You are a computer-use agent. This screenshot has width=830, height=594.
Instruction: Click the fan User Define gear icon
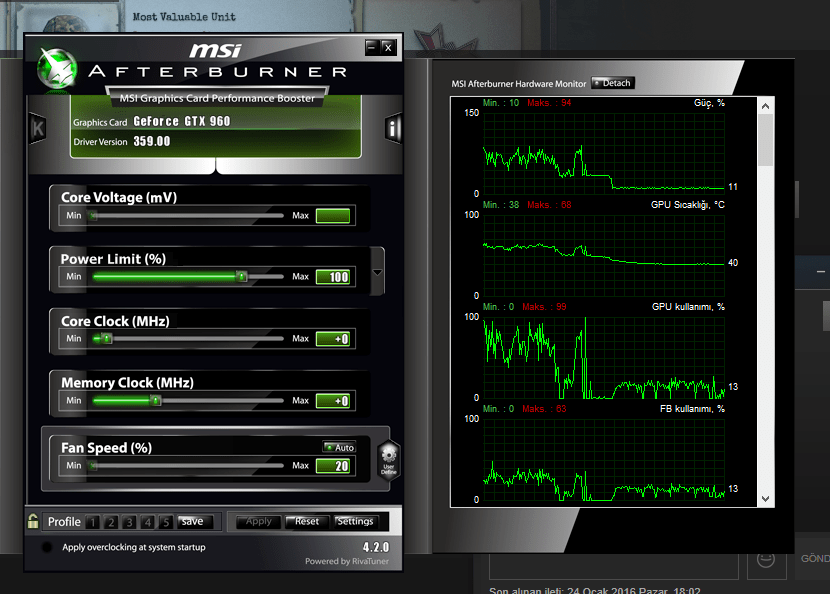click(389, 460)
